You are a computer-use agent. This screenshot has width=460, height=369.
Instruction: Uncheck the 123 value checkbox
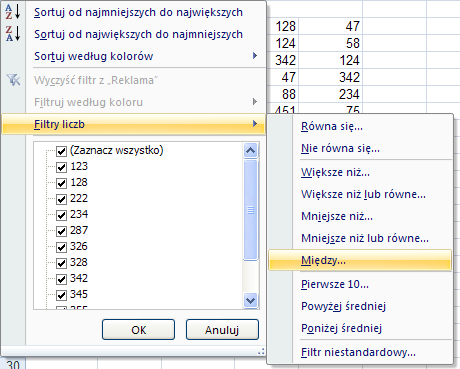click(61, 167)
